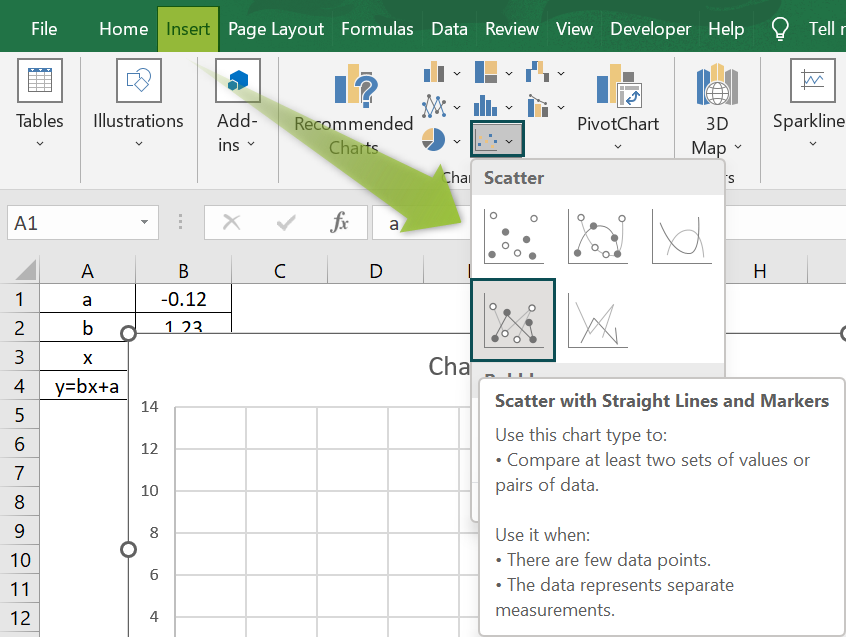This screenshot has width=846, height=637.
Task: Expand the Hierarchy chart dropdown arrow
Action: [x=509, y=73]
